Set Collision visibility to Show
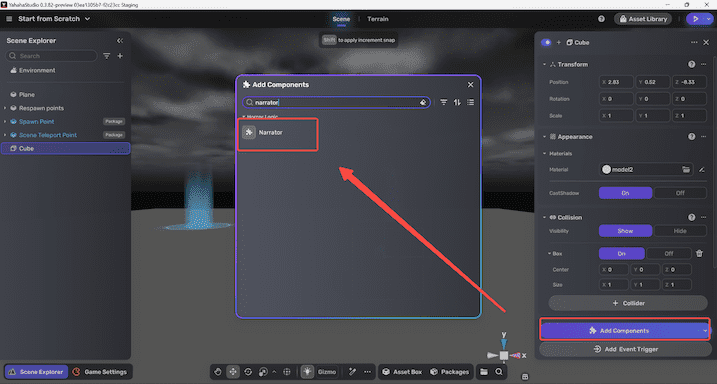The height and width of the screenshot is (384, 717). click(x=625, y=231)
